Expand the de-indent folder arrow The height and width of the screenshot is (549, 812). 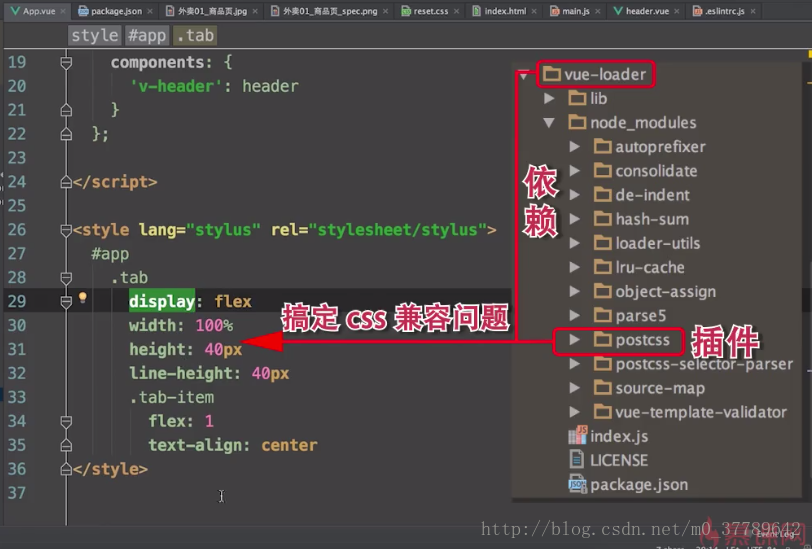[x=574, y=195]
